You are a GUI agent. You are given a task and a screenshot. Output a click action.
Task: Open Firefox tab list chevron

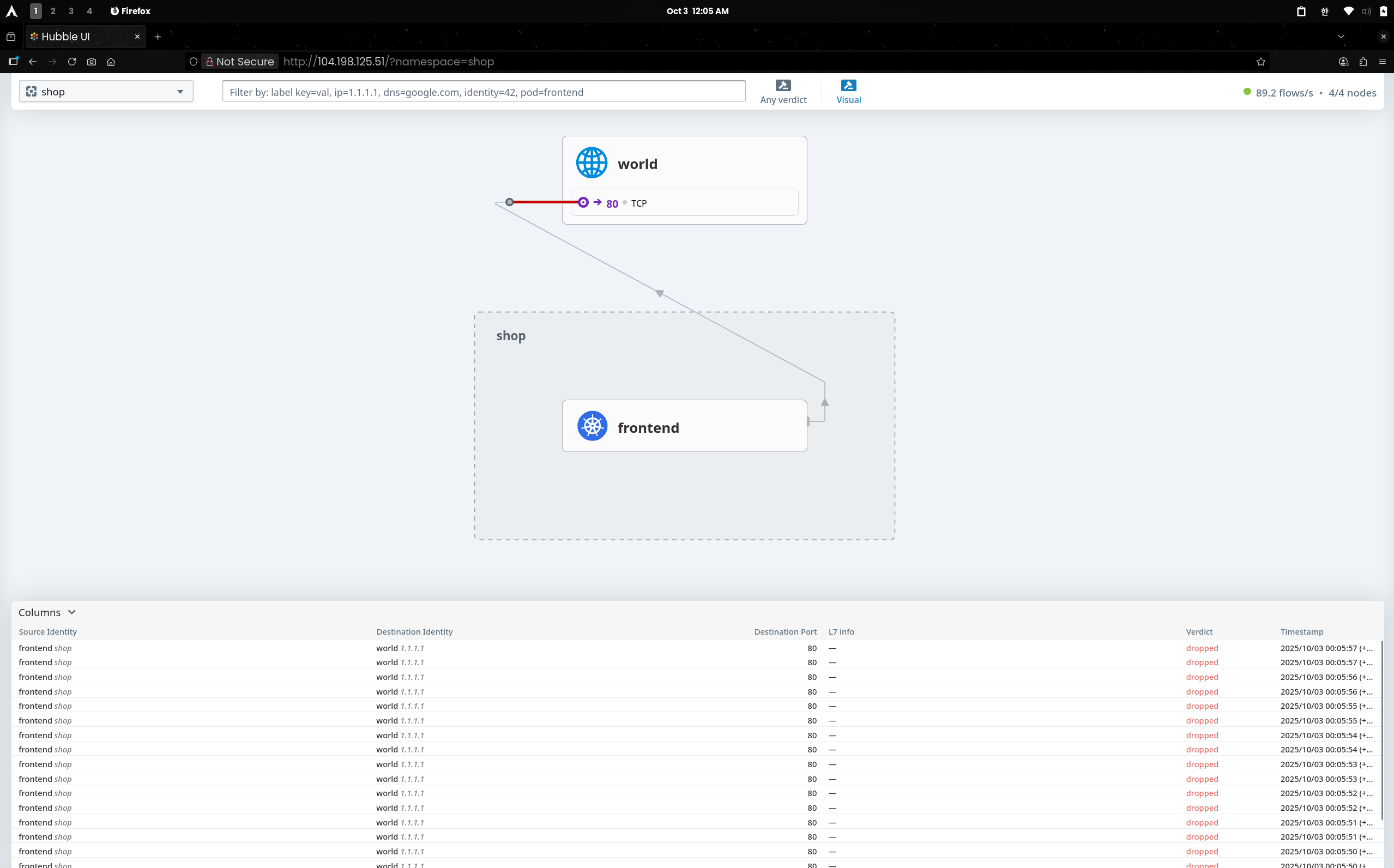coord(1341,36)
